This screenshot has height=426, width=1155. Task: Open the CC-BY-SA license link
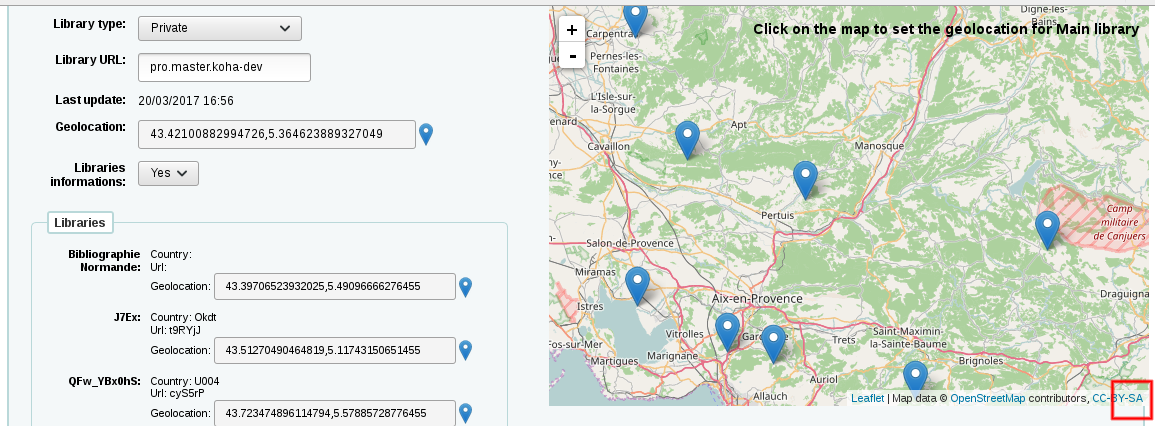tap(1118, 398)
